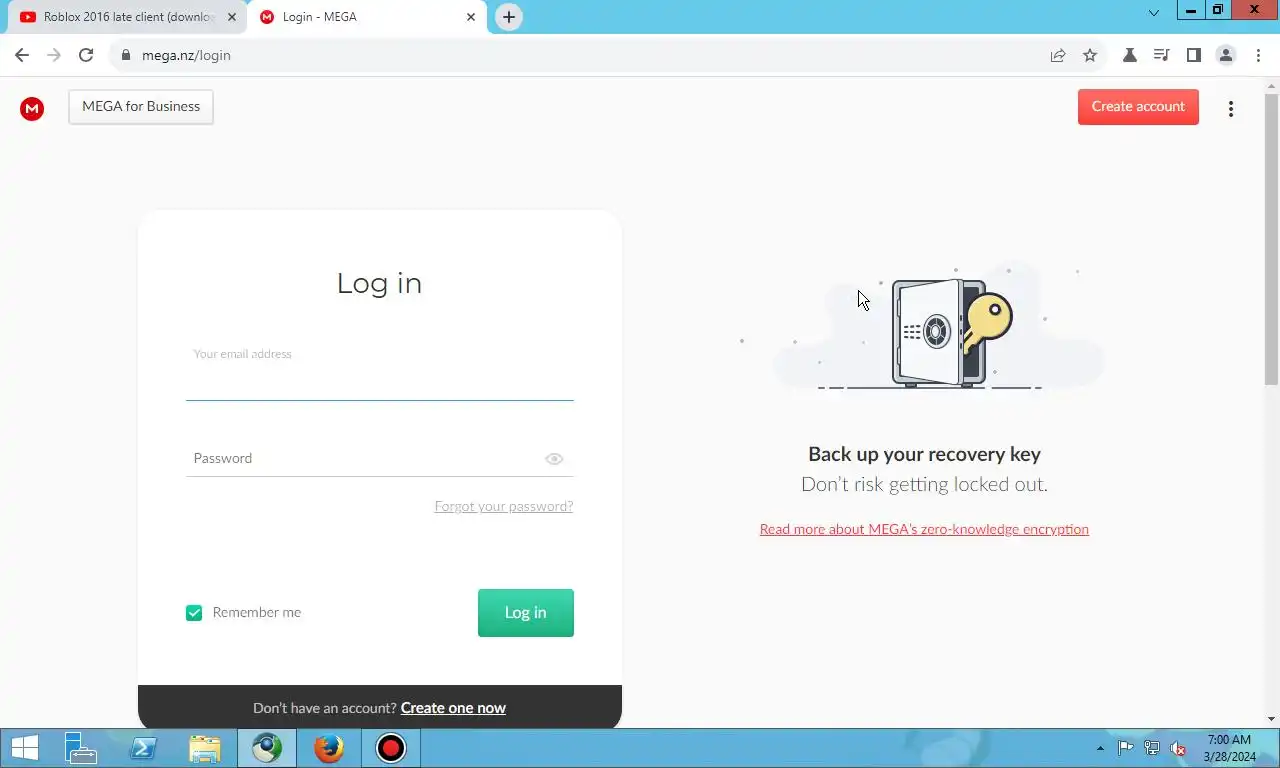The image size is (1280, 768).
Task: Click the Create account button
Action: pos(1138,107)
